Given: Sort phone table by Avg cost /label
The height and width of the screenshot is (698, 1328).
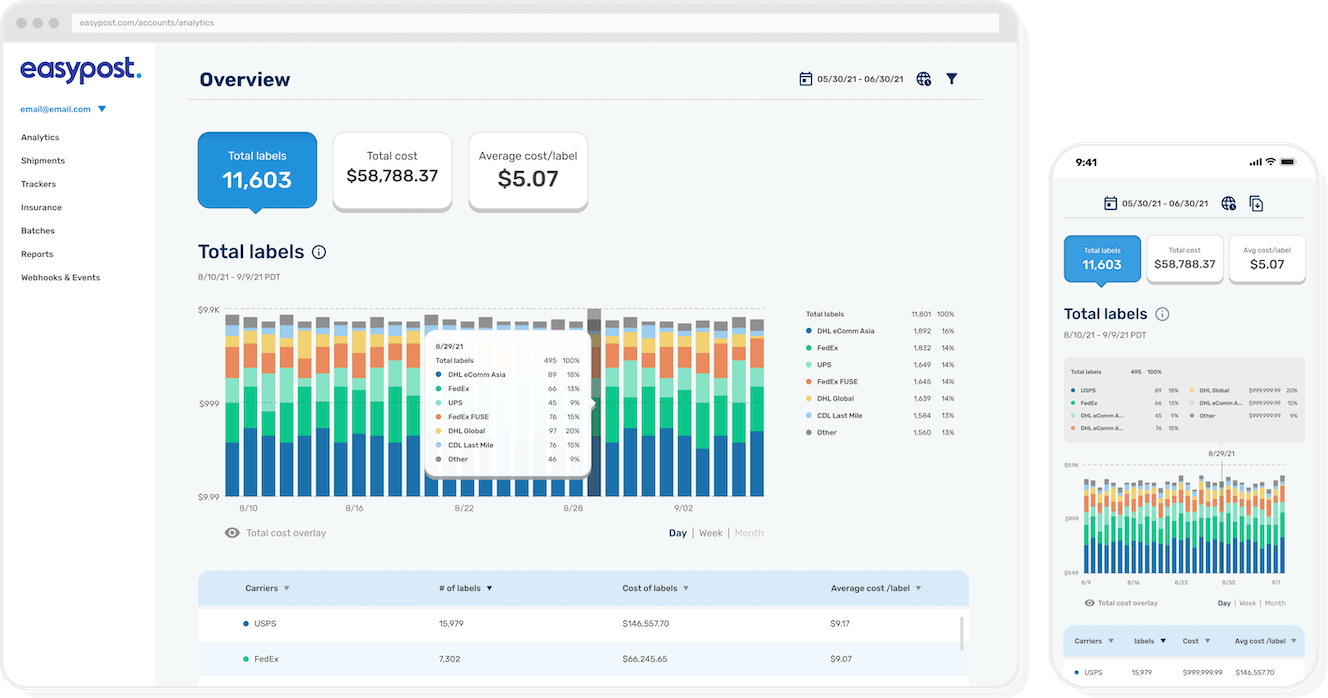Looking at the screenshot, I should coord(1294,641).
